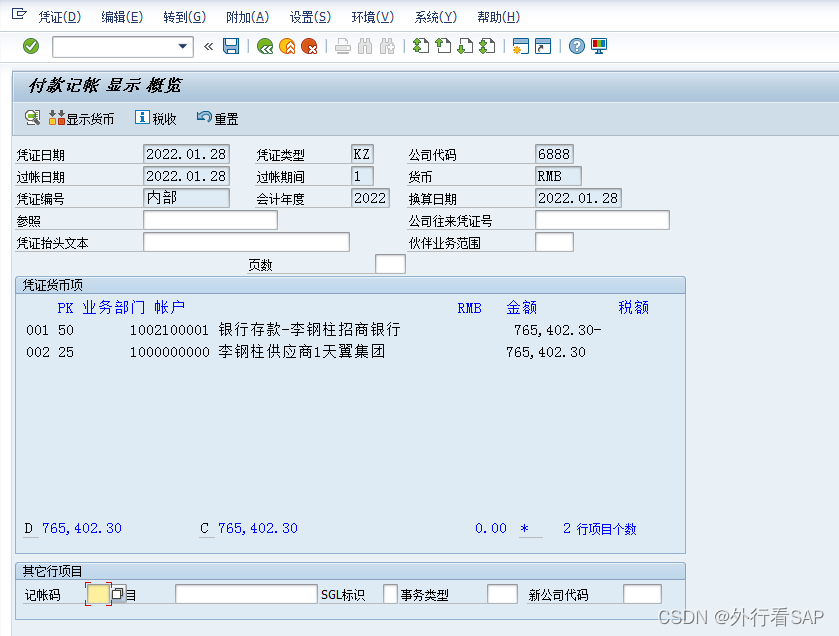Click the 重置 button
The width and height of the screenshot is (839, 636).
pyautogui.click(x=217, y=118)
